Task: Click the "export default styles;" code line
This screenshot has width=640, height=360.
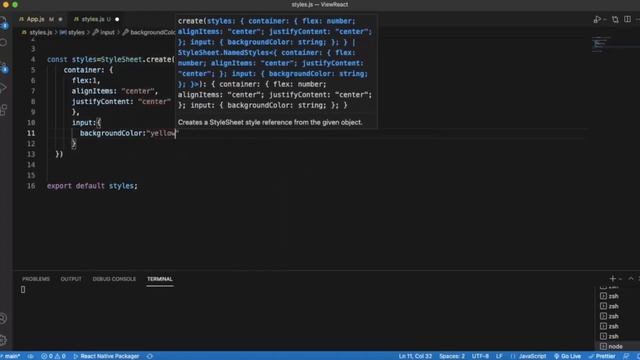Action: coord(92,186)
